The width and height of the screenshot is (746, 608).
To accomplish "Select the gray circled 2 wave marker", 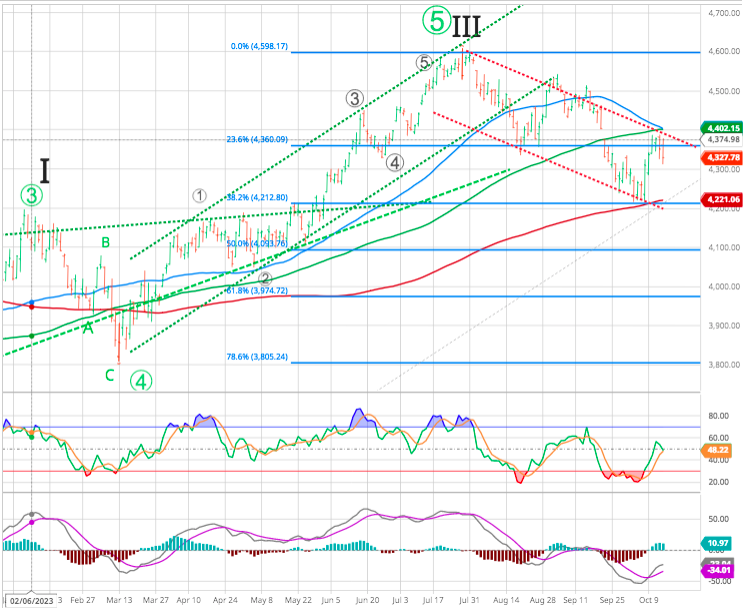I will pyautogui.click(x=266, y=278).
